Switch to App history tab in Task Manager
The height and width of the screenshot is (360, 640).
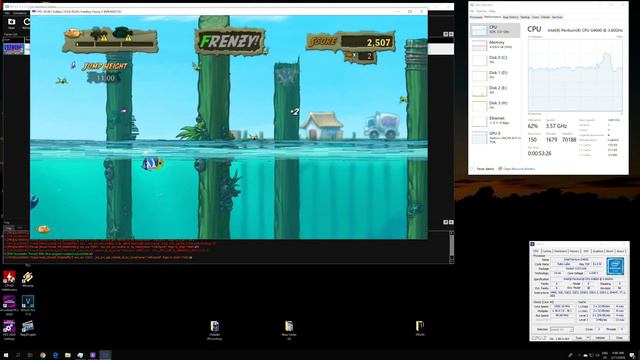tap(511, 17)
